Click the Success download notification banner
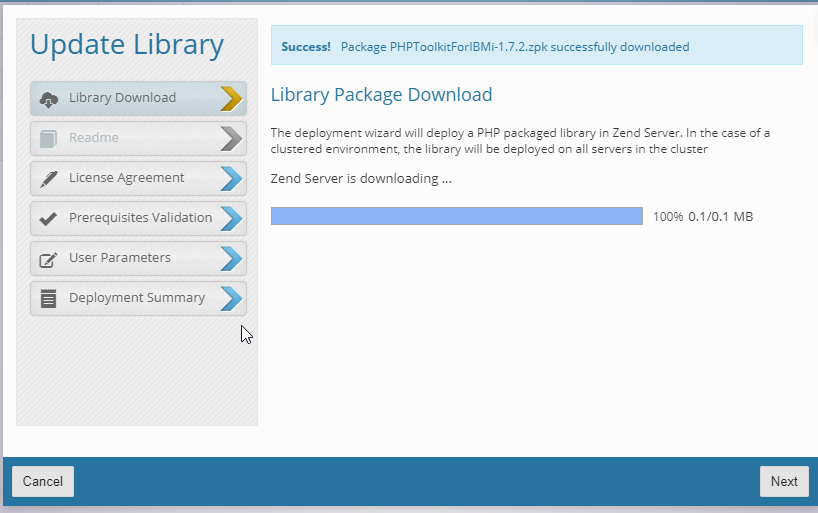 536,46
